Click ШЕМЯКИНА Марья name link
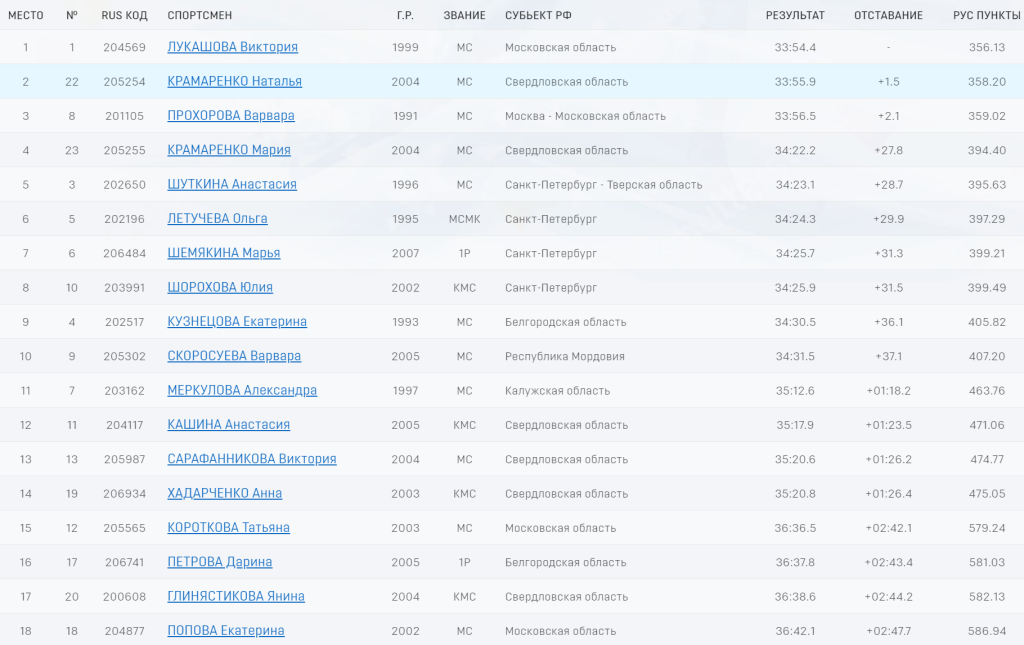Screen dimensions: 1024x645 click(224, 253)
